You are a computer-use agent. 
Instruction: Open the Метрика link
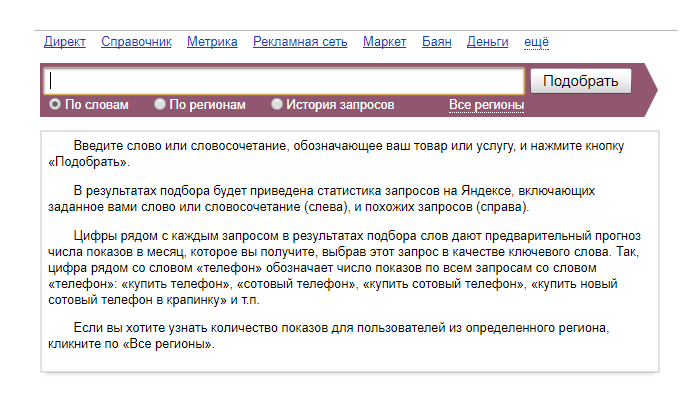212,41
